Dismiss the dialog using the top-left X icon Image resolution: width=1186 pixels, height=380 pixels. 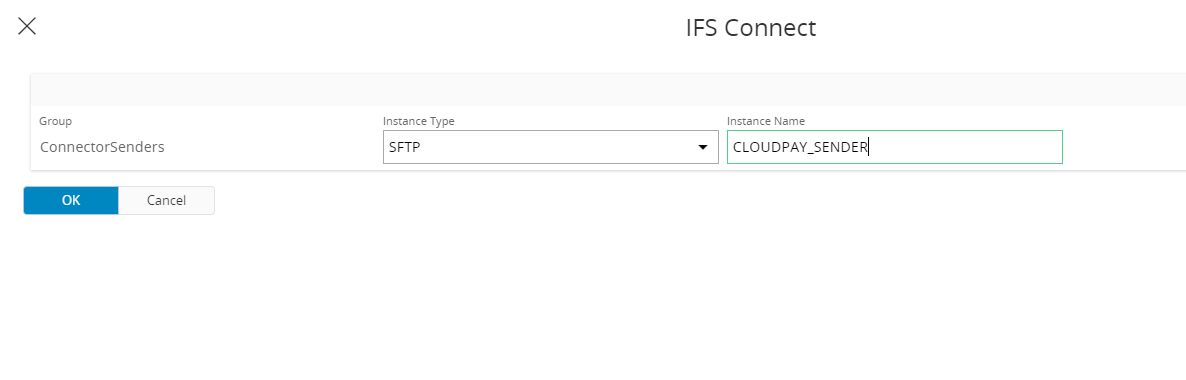coord(27,26)
